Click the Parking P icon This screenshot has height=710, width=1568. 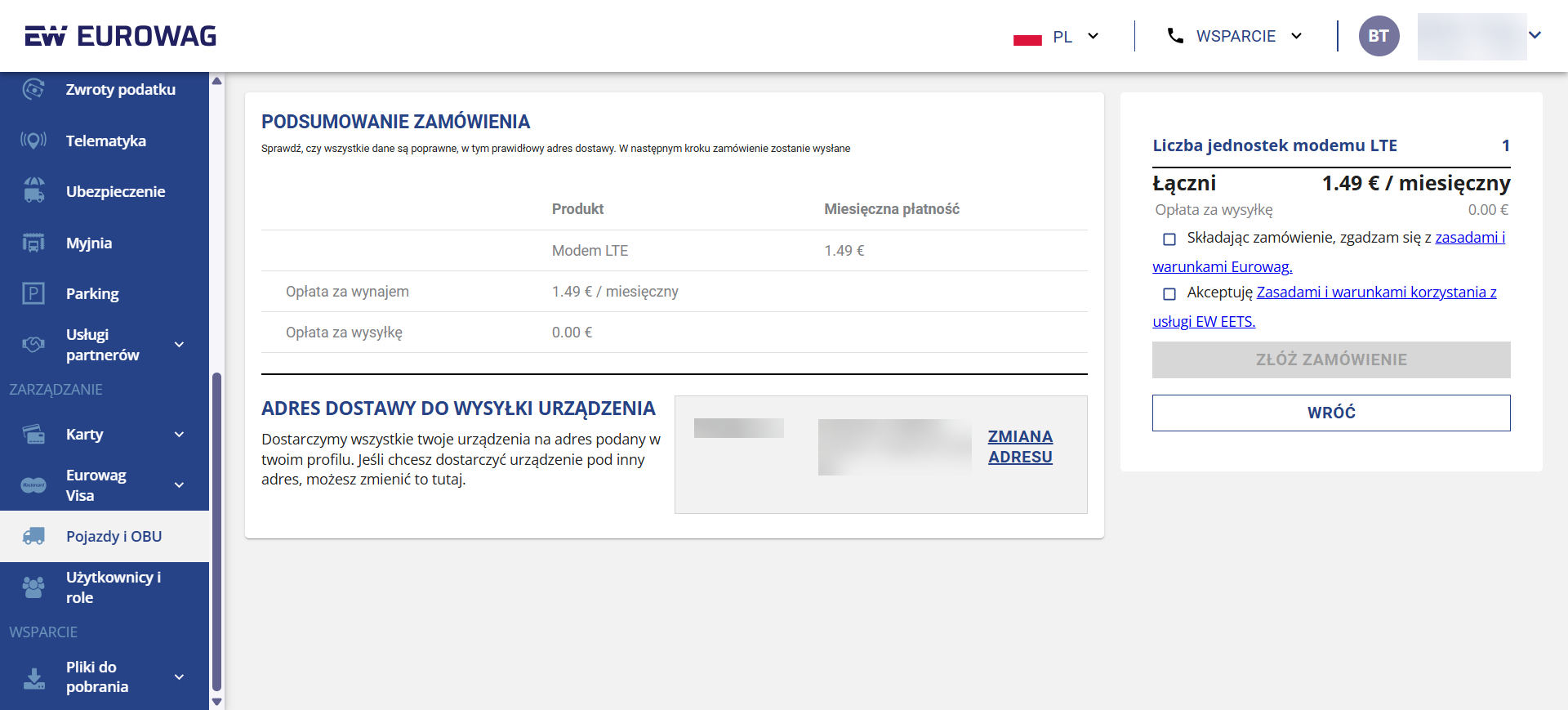33,293
